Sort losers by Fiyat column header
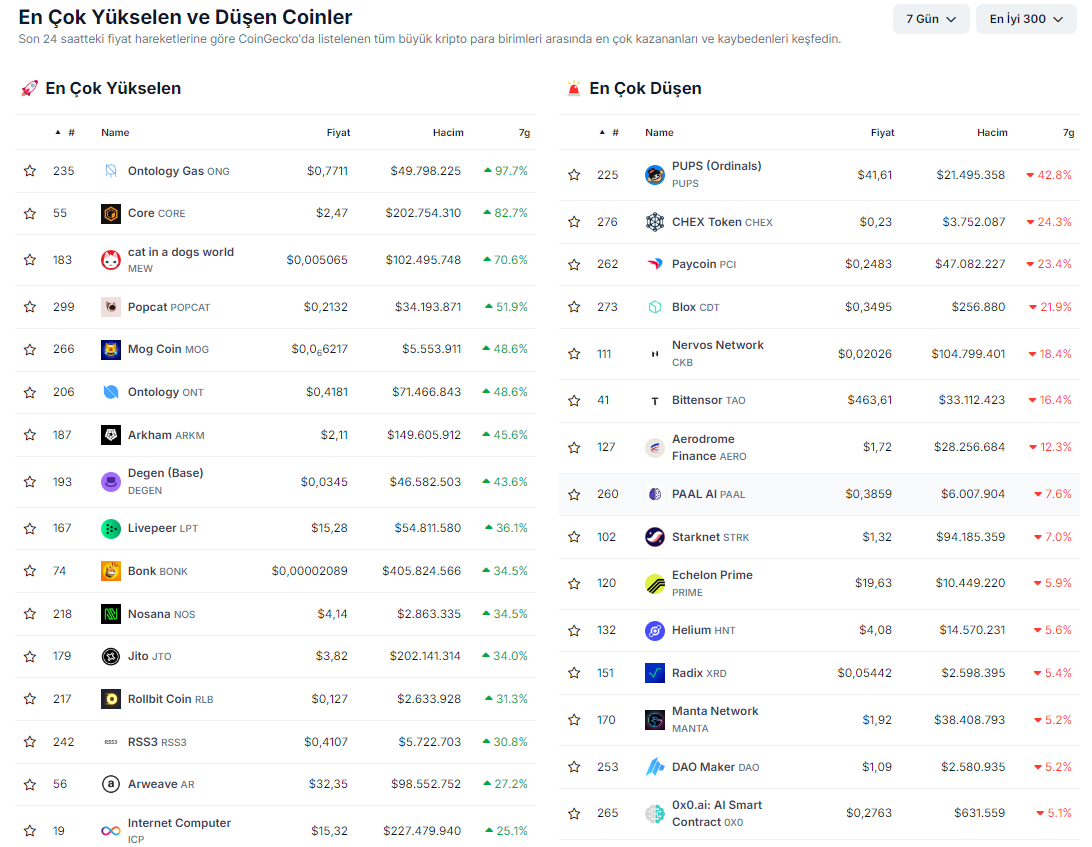Screen dimensions: 1092x847 pos(882,132)
